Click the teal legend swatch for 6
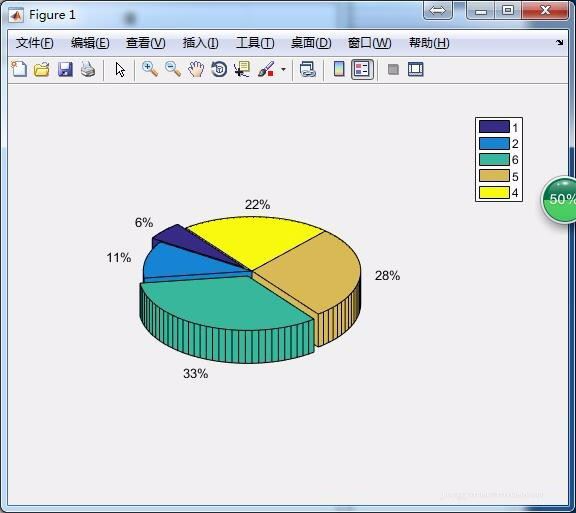Viewport: 576px width, 513px height. (x=494, y=159)
